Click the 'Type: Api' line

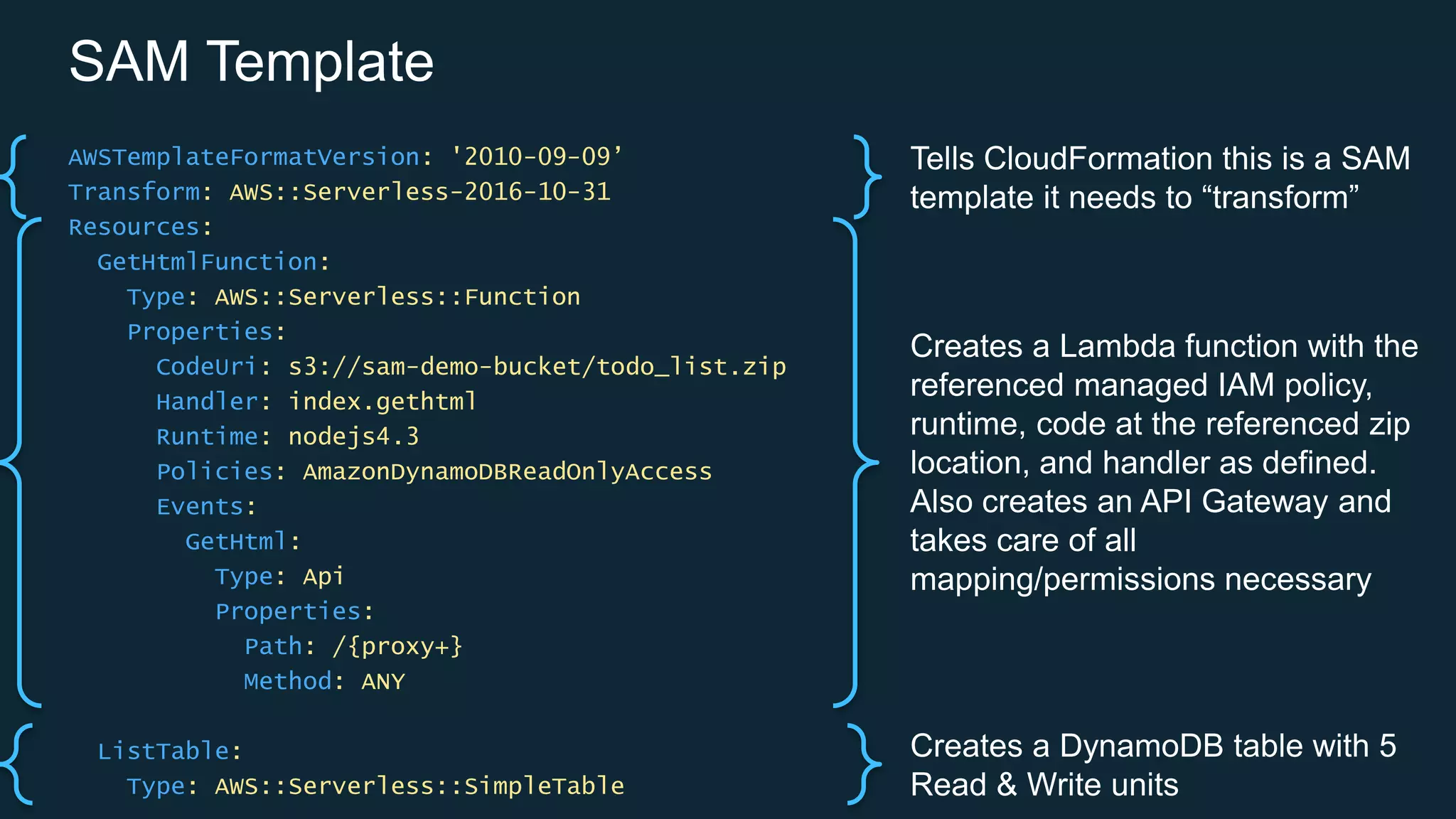click(279, 577)
